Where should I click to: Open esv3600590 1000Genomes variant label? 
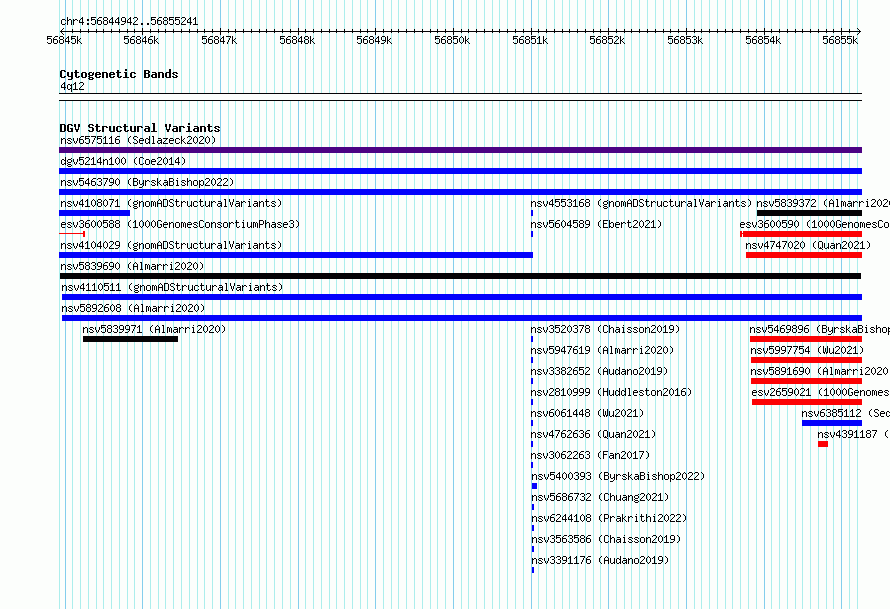coord(815,224)
